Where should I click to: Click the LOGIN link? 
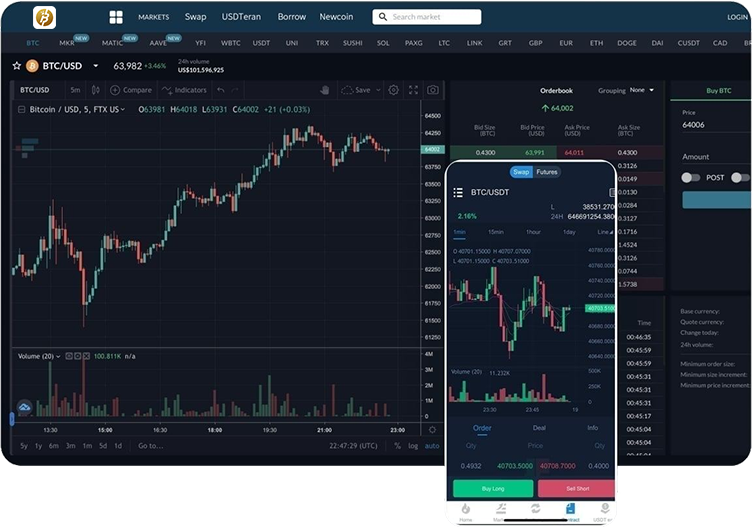coord(737,17)
